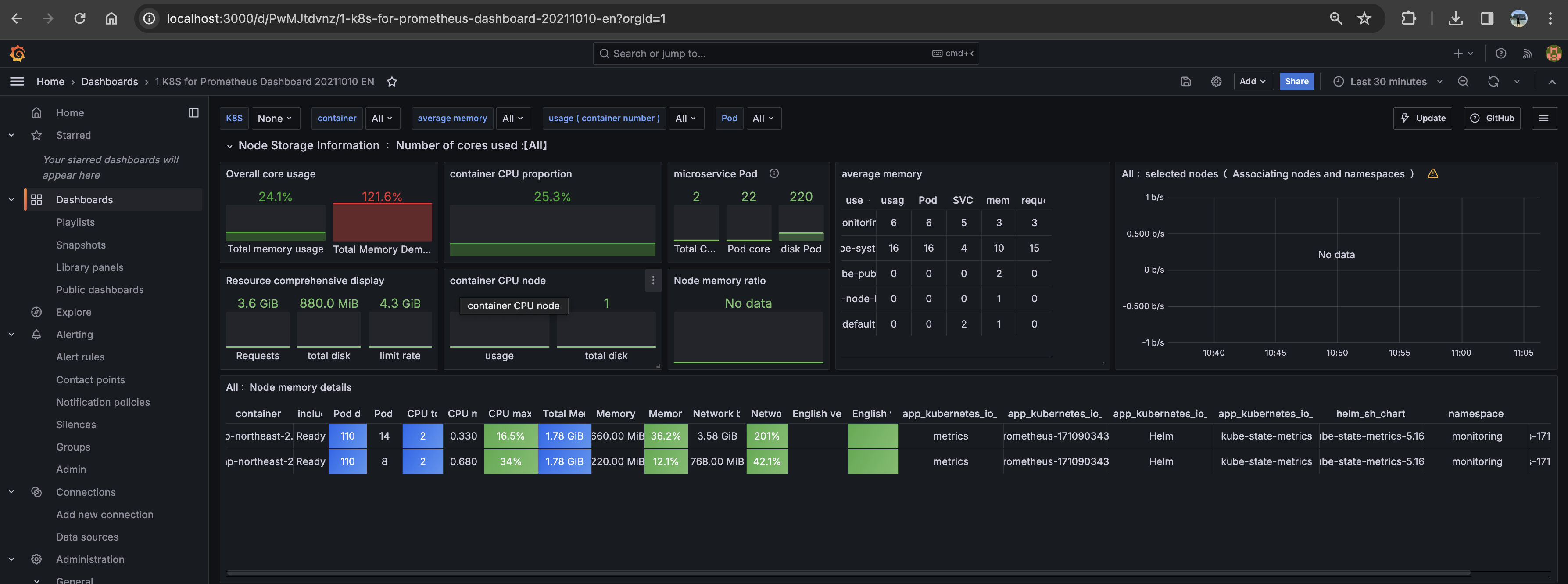Open the news feed icon
Image resolution: width=1568 pixels, height=584 pixels.
click(x=1527, y=54)
